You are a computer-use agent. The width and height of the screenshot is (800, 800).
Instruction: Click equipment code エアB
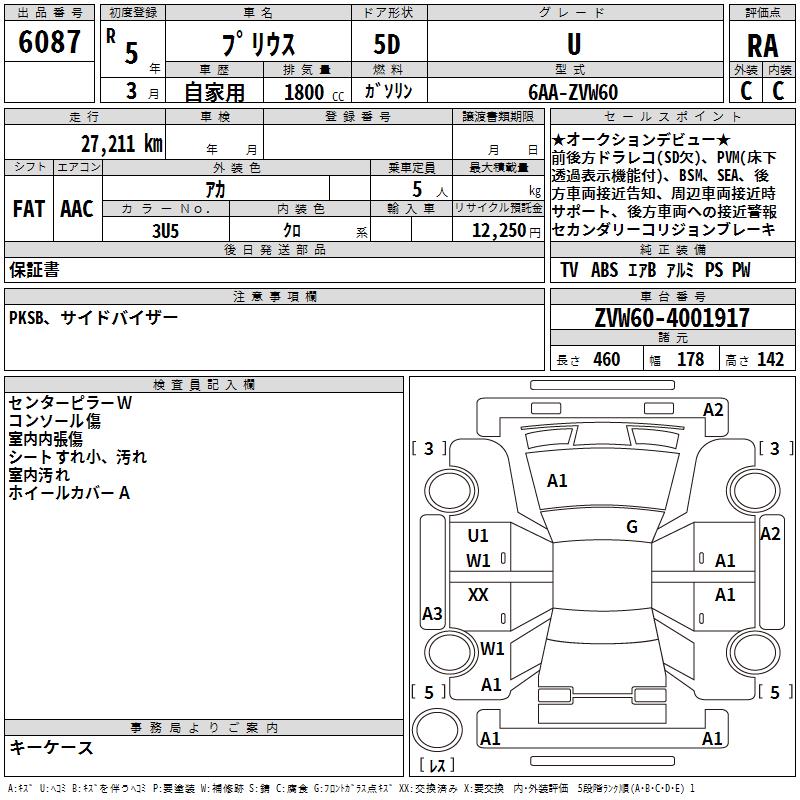(642, 270)
